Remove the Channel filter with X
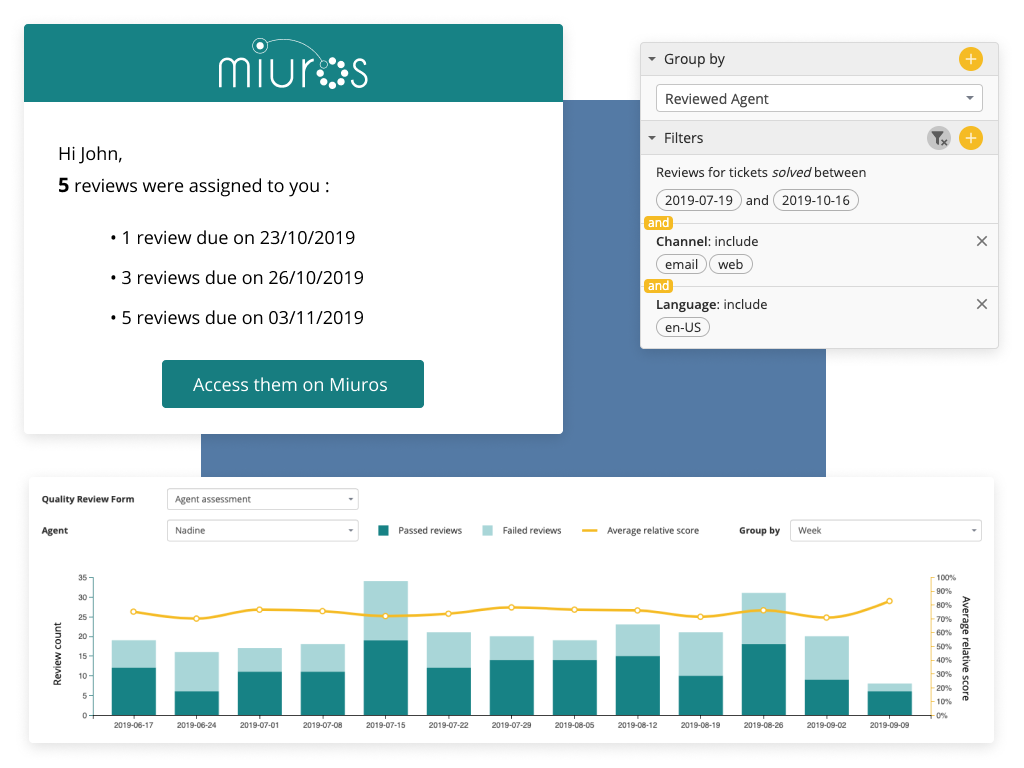 click(981, 241)
